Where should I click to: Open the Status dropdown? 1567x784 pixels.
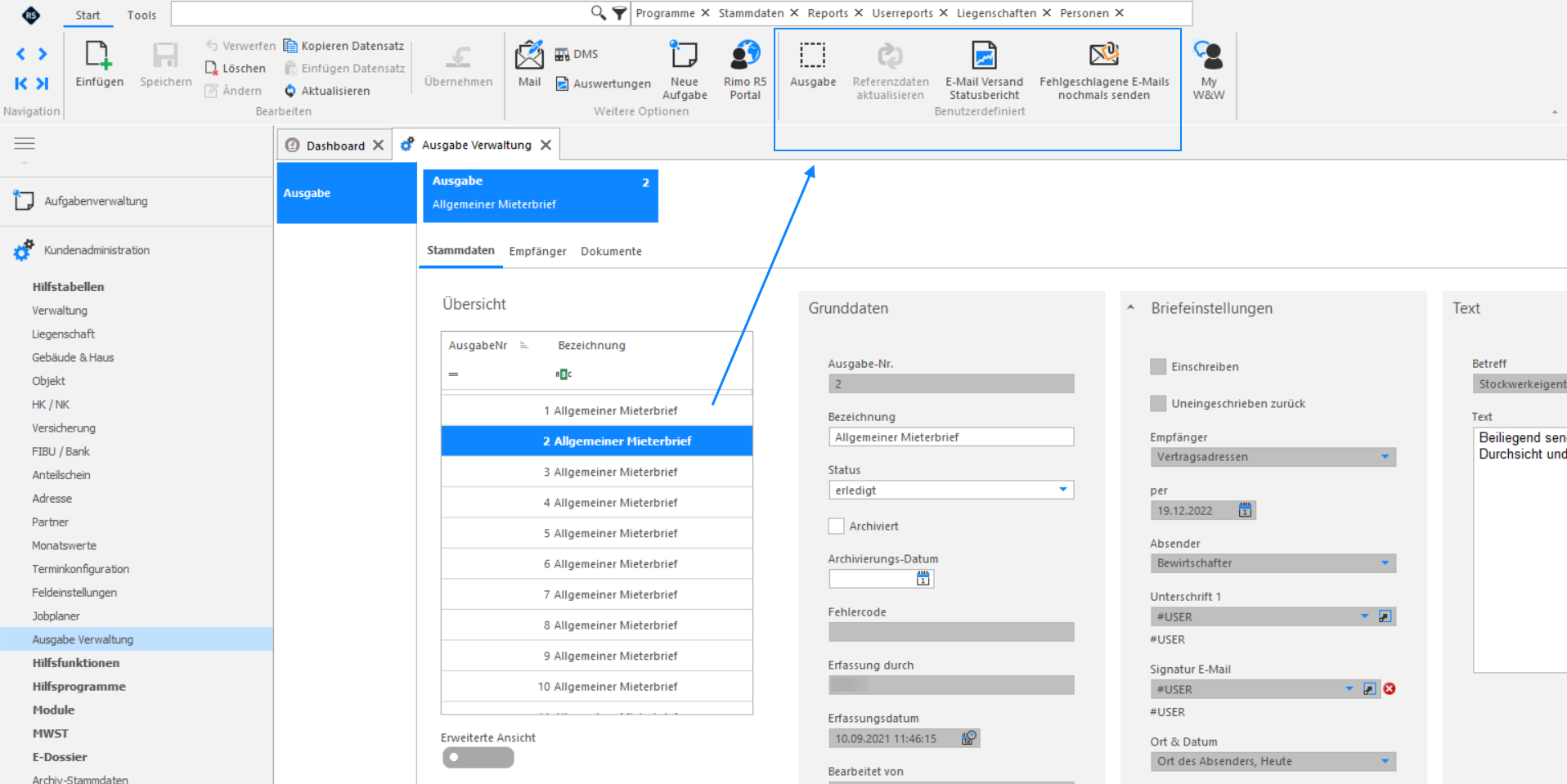click(x=1063, y=490)
